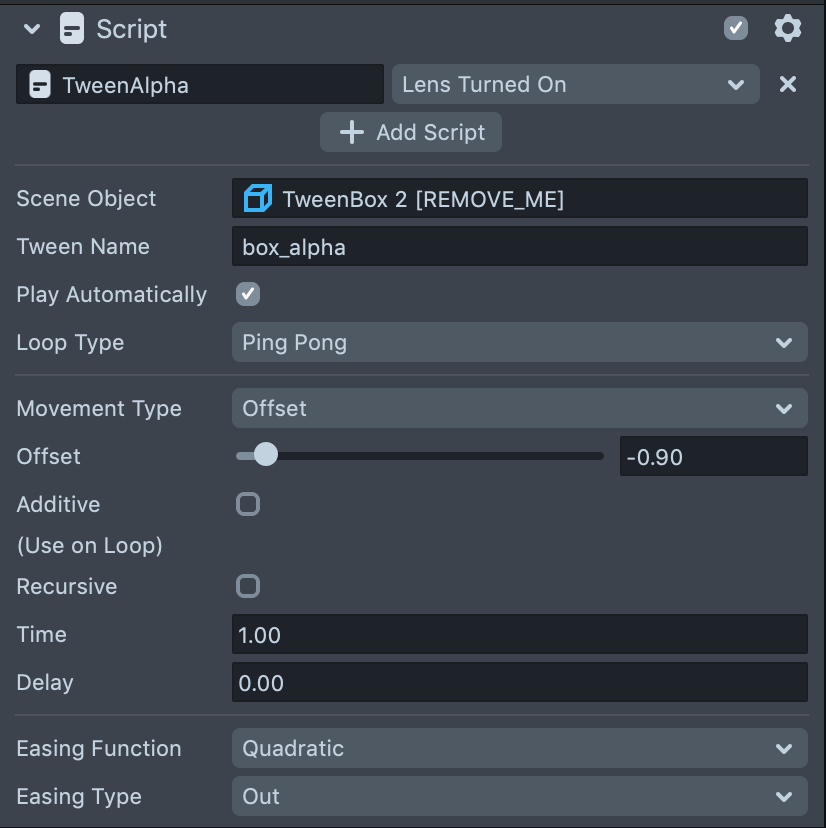826x828 pixels.
Task: Open the Easing Function dropdown
Action: pos(519,749)
